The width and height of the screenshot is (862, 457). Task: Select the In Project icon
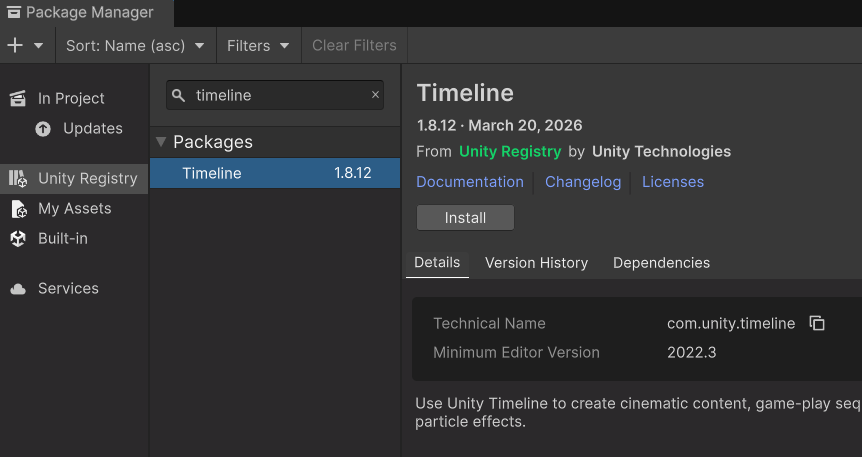click(x=17, y=98)
